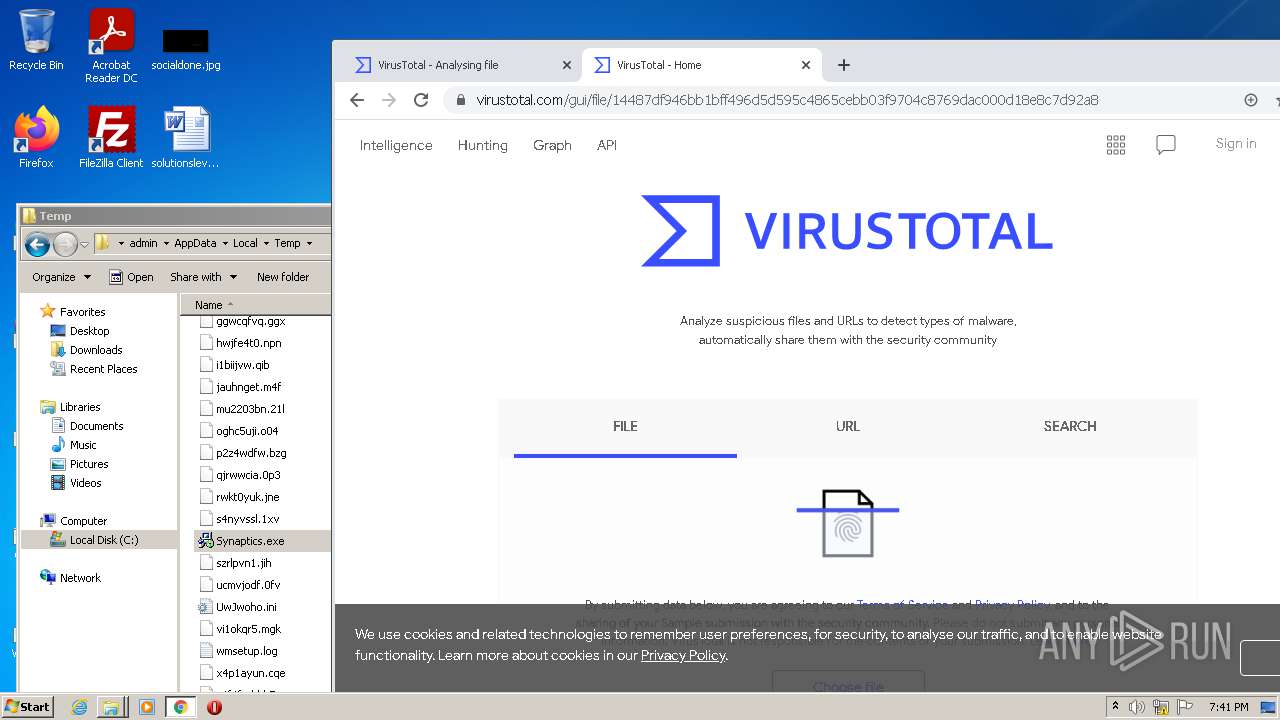
Task: Launch the Firefox desktop shortcut
Action: pyautogui.click(x=36, y=138)
